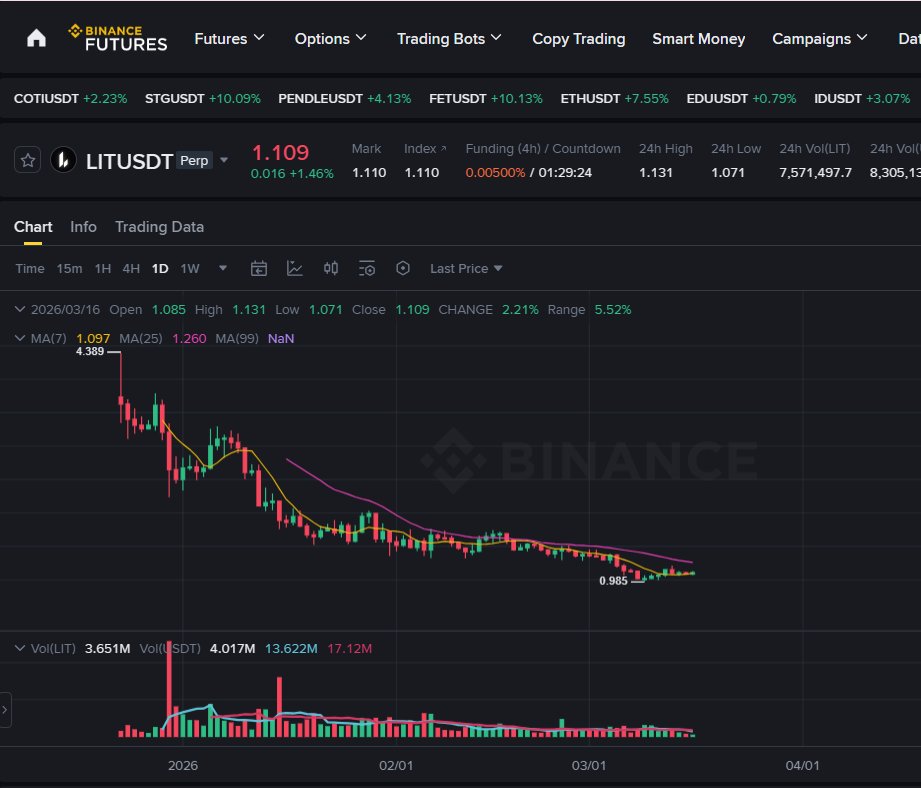Click the Perp contract type badge
This screenshot has width=921, height=788.
[x=194, y=160]
